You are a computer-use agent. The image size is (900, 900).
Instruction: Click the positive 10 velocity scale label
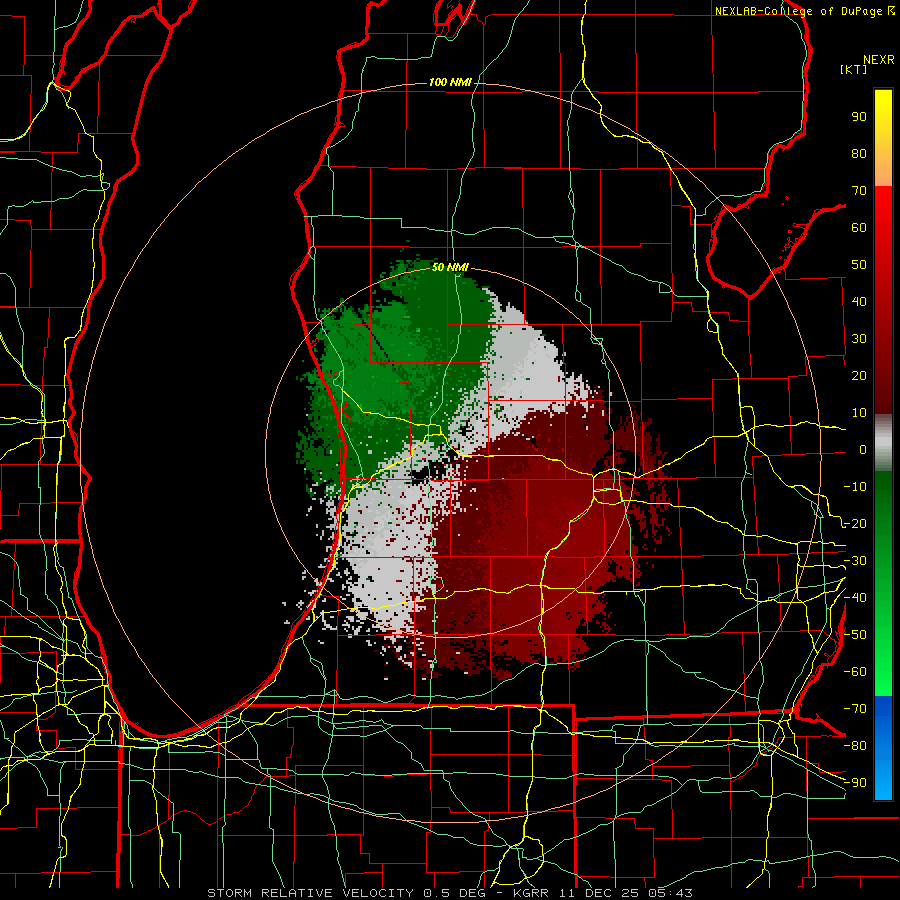point(859,413)
